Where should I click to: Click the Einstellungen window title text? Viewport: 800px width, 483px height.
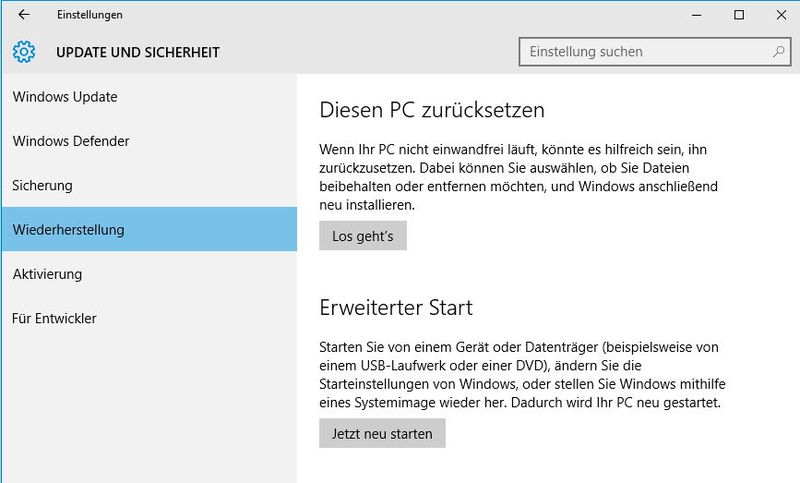[x=90, y=15]
